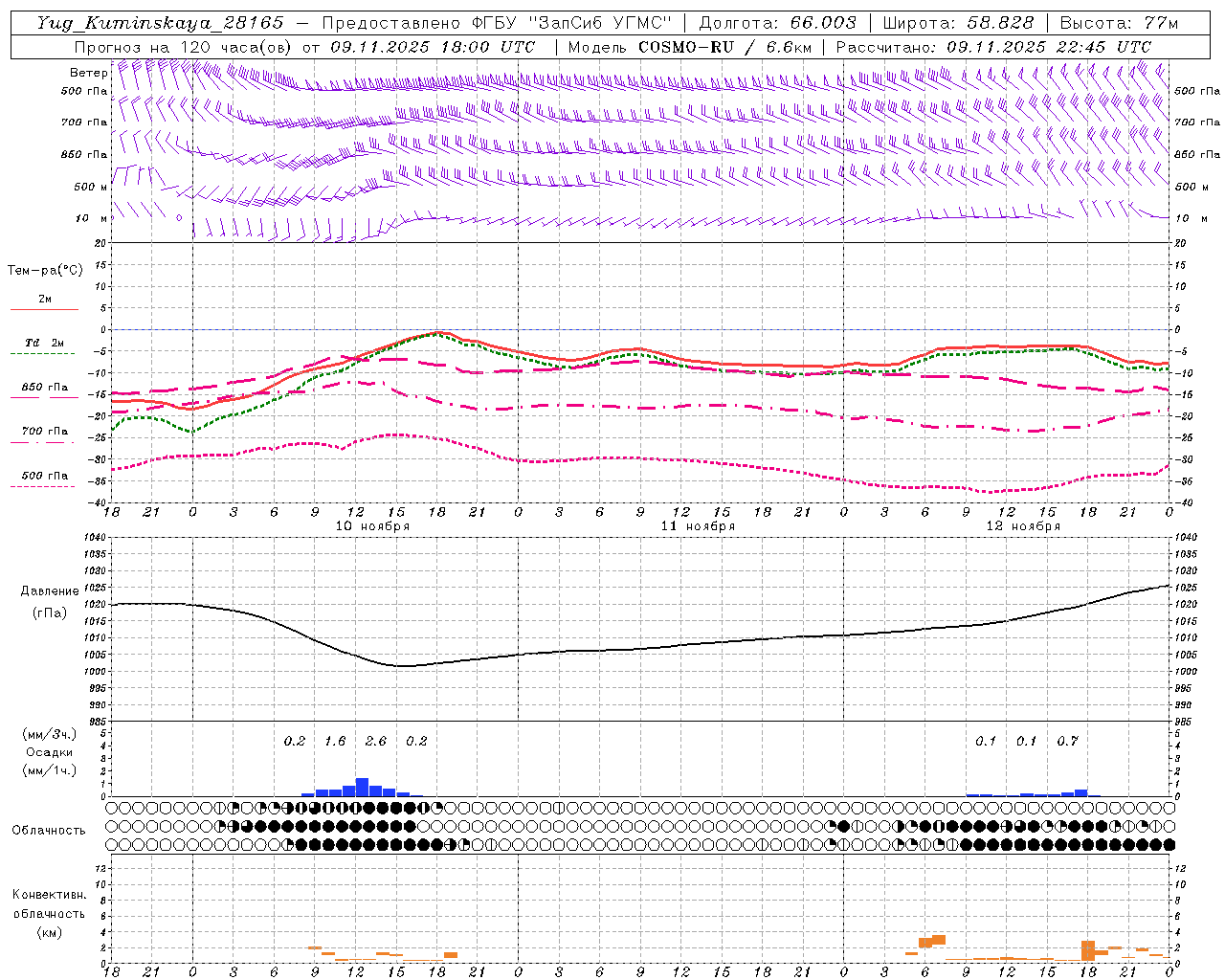The image size is (1225, 980).
Task: Click the Прогноз на 120 часа(ов) text
Action: (185, 47)
